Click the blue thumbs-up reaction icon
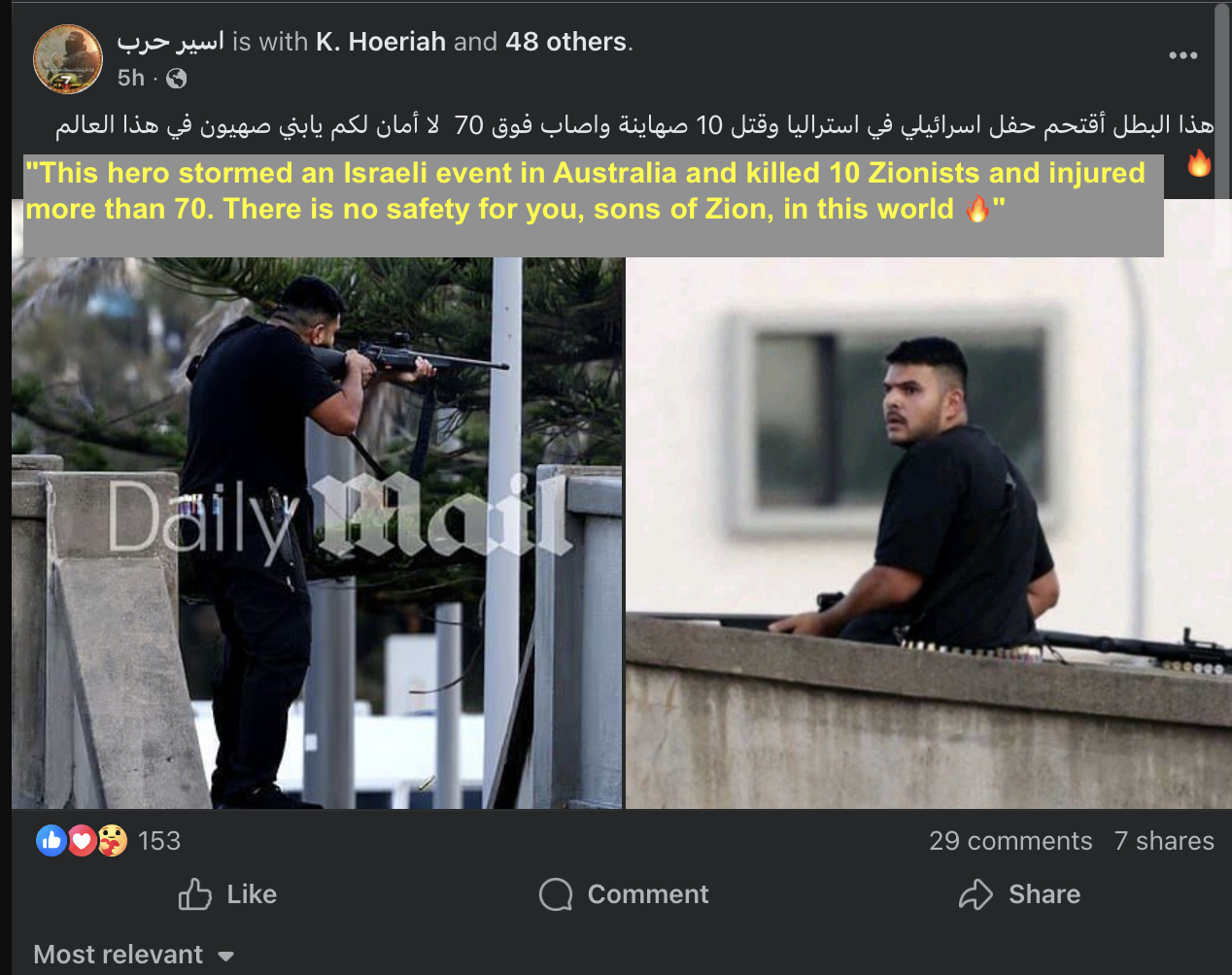The width and height of the screenshot is (1232, 975). [51, 840]
